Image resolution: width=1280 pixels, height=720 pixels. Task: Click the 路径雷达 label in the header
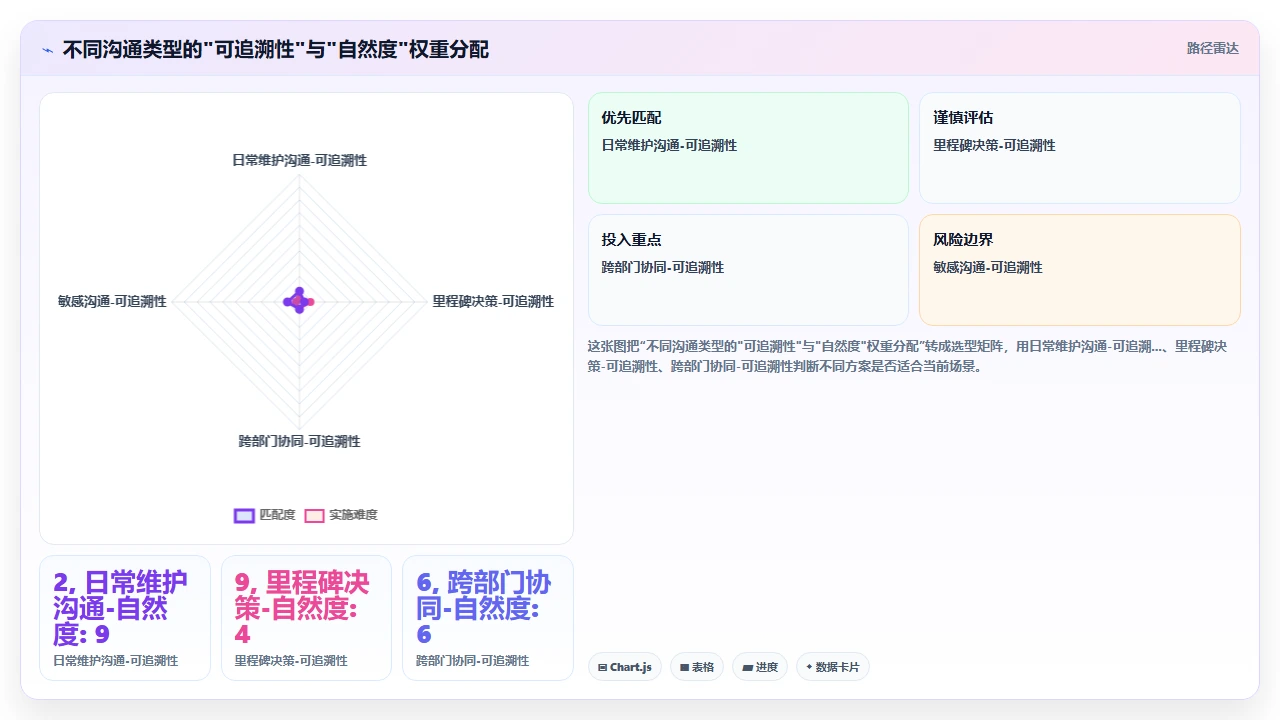click(x=1212, y=48)
